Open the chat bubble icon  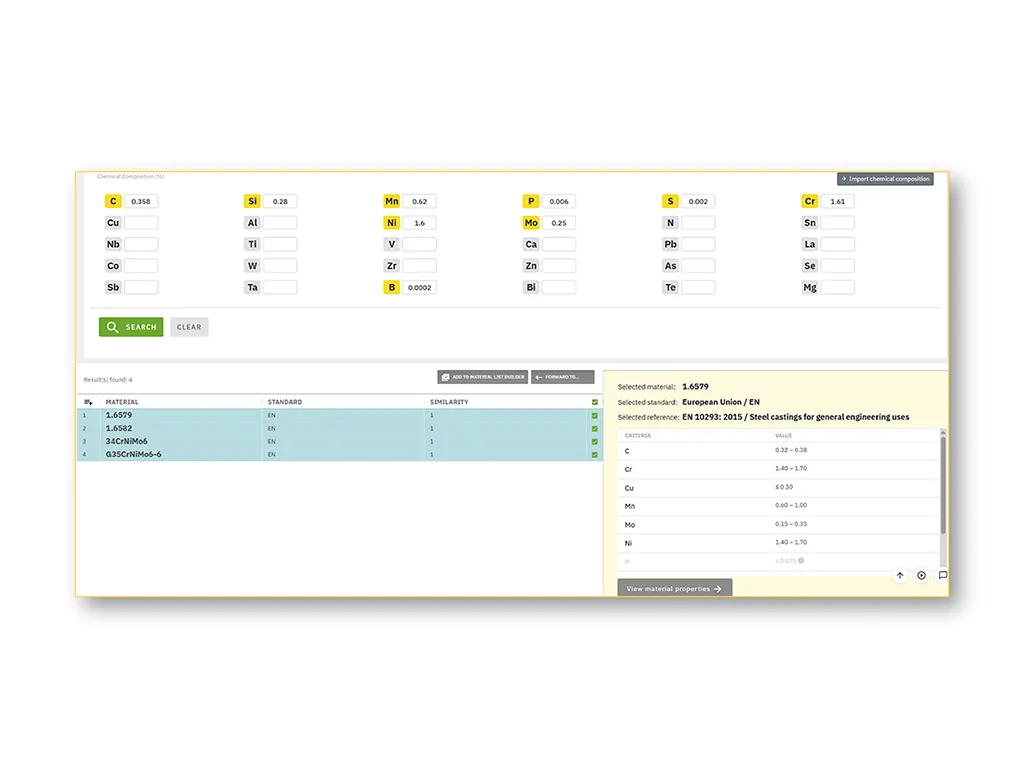[942, 575]
